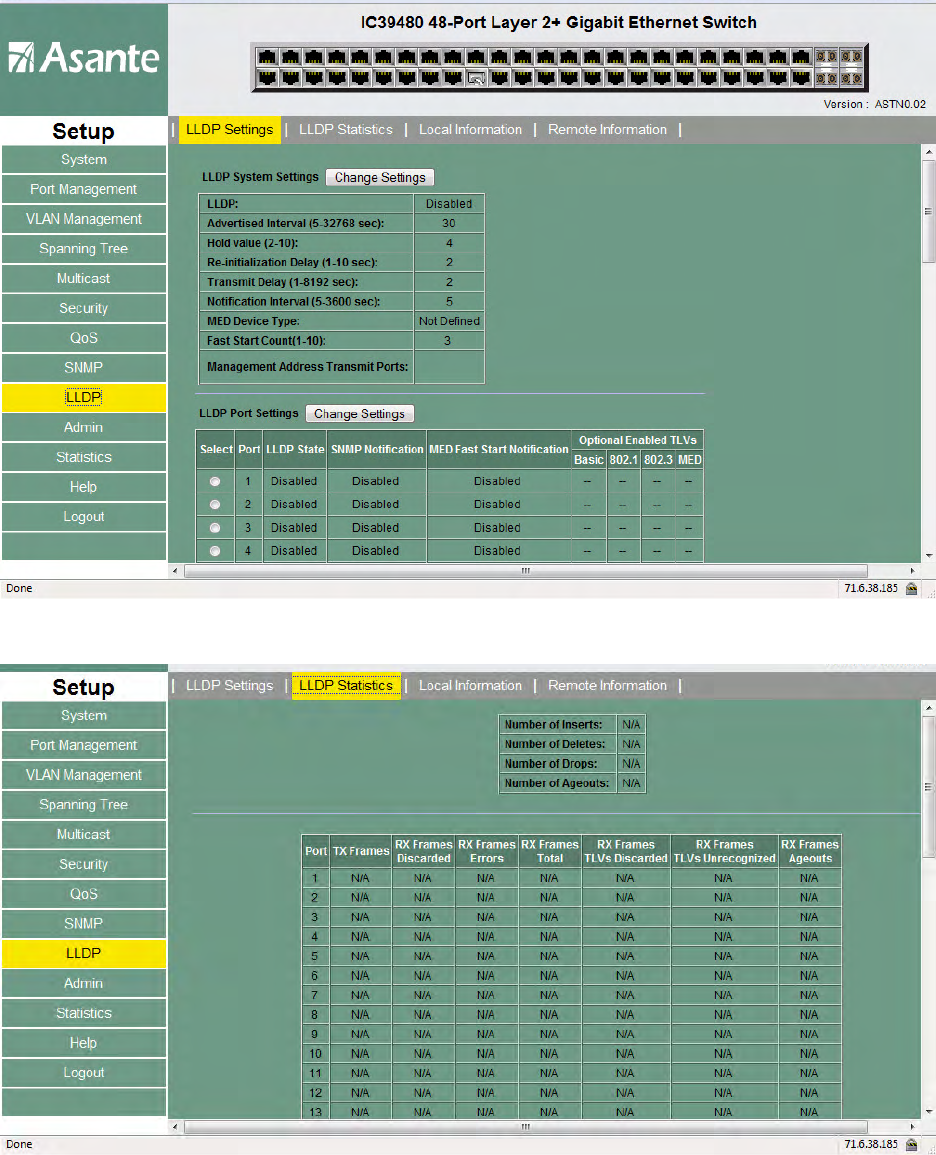
Task: Click LLDP item on LLDP Statistics page sidebar
Action: point(84,954)
